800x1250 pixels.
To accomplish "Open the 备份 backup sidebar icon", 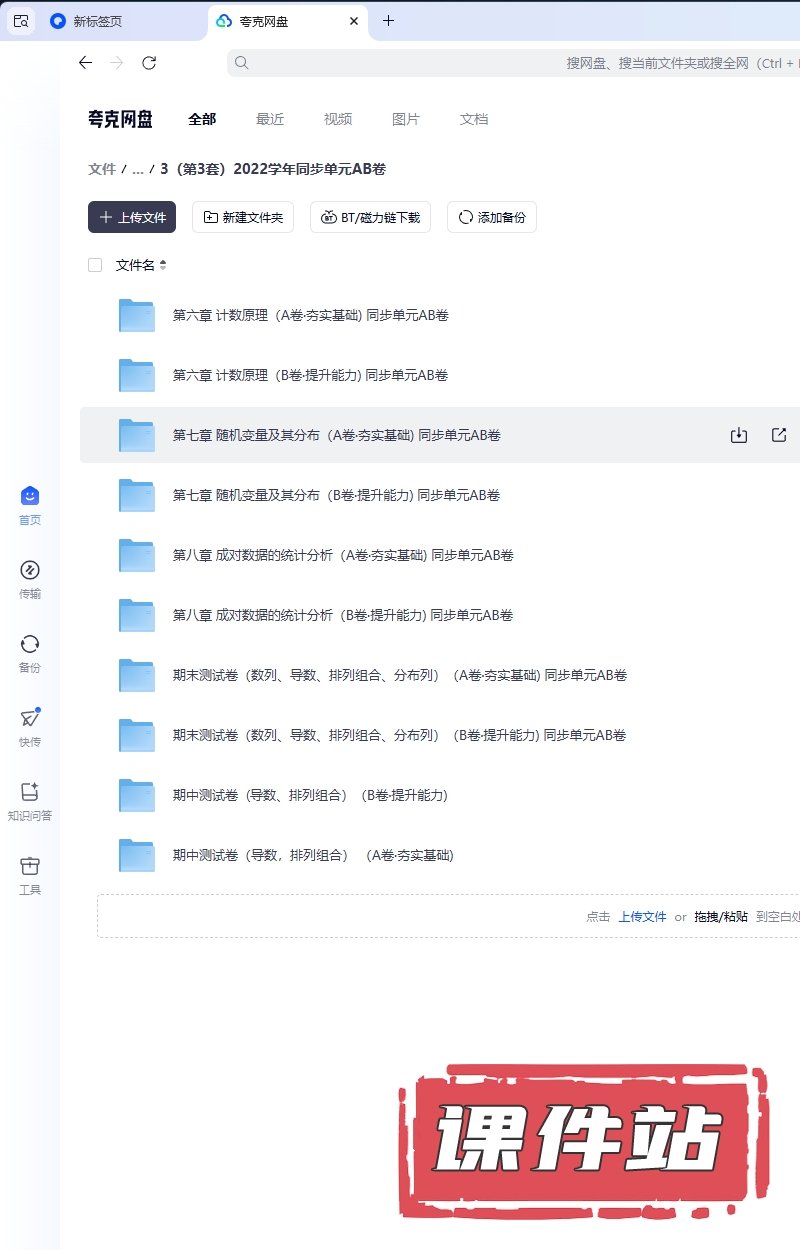I will [30, 645].
